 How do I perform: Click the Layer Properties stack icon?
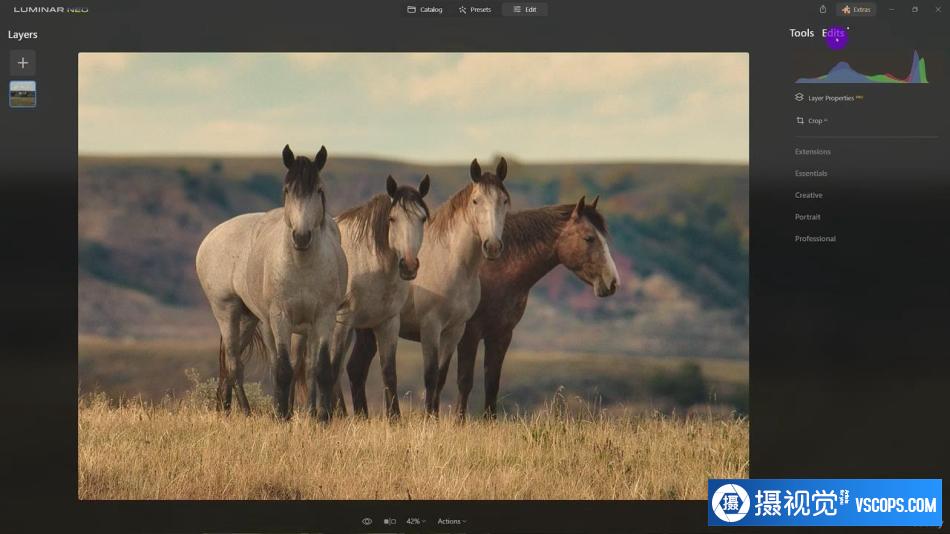(x=799, y=98)
